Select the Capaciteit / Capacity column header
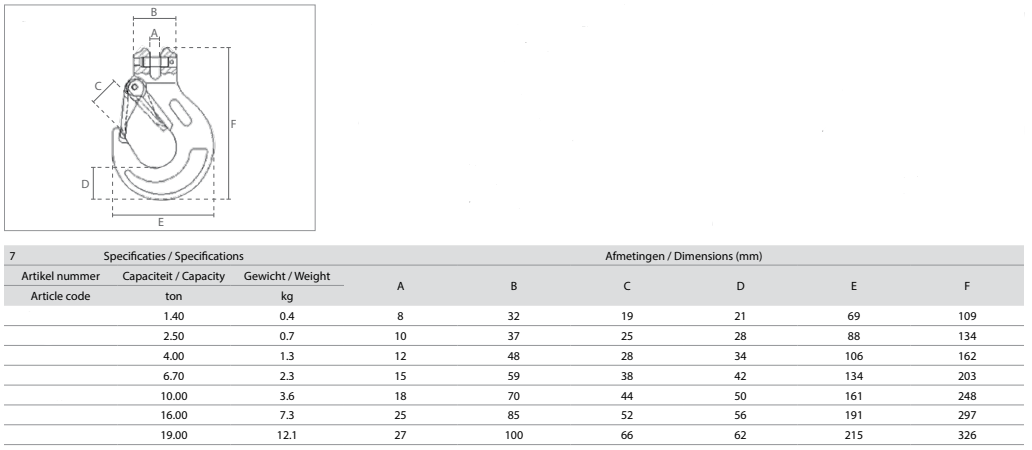Viewport: 1032px width, 450px height. click(x=174, y=276)
